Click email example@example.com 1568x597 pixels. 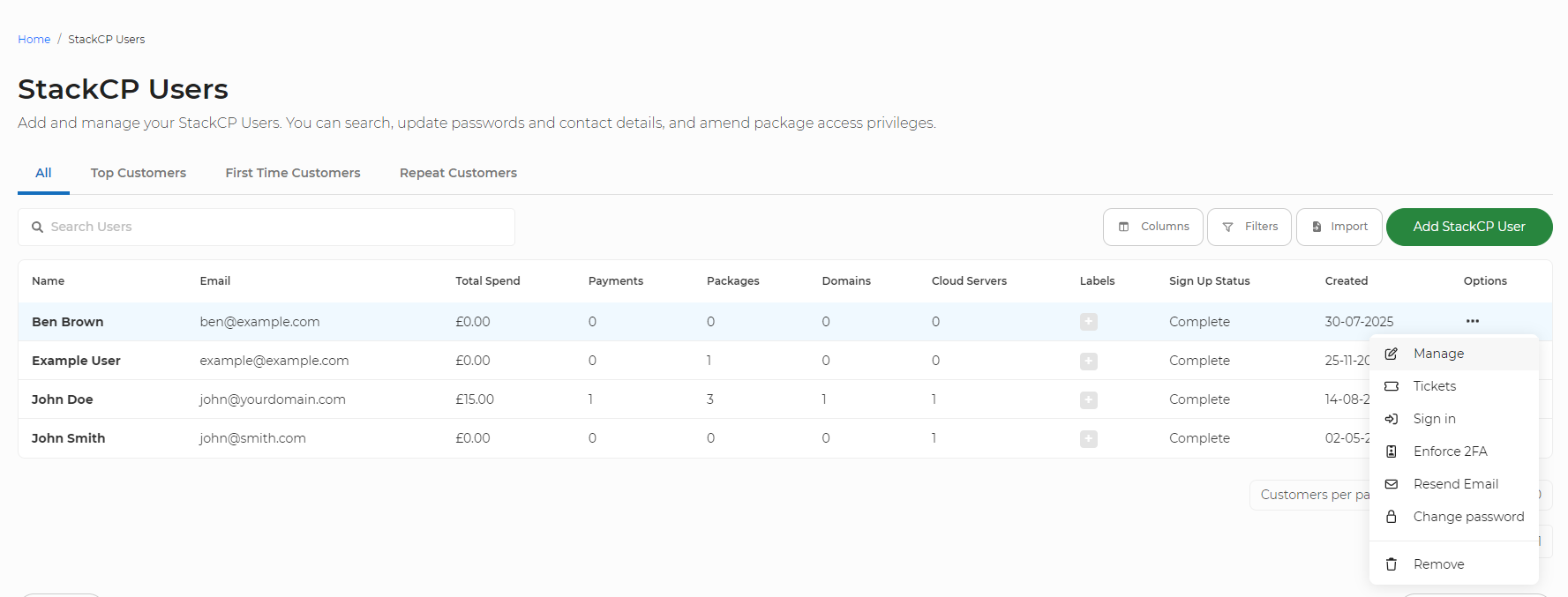click(x=274, y=361)
